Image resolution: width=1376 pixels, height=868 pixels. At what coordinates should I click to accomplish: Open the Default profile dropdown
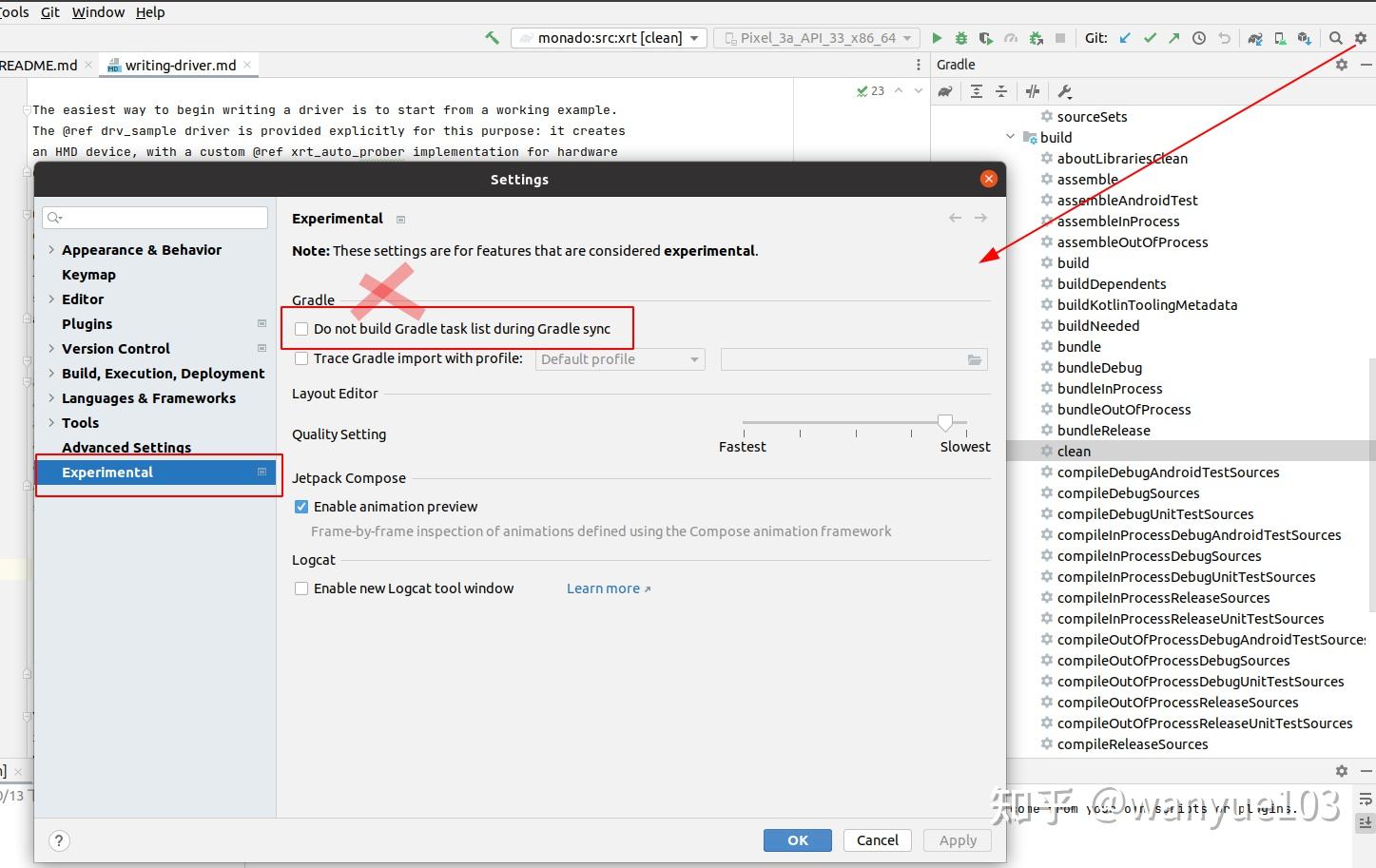pyautogui.click(x=693, y=359)
